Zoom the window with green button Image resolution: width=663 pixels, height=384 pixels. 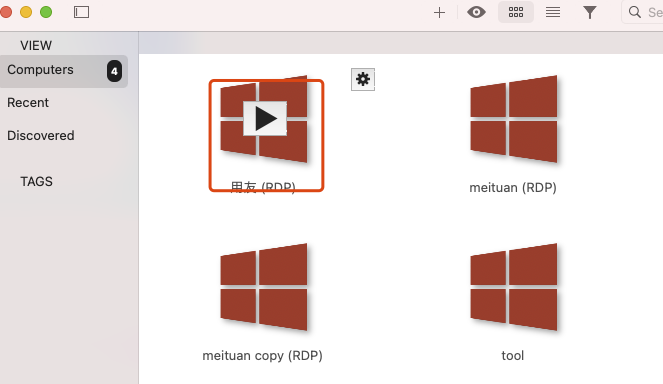pyautogui.click(x=46, y=12)
